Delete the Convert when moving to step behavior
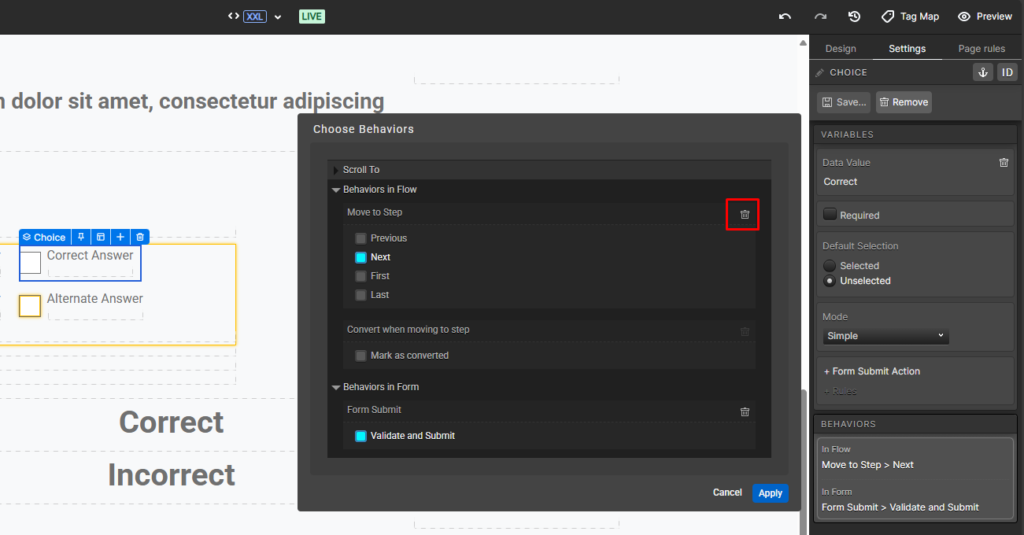The image size is (1024, 535). (x=744, y=331)
